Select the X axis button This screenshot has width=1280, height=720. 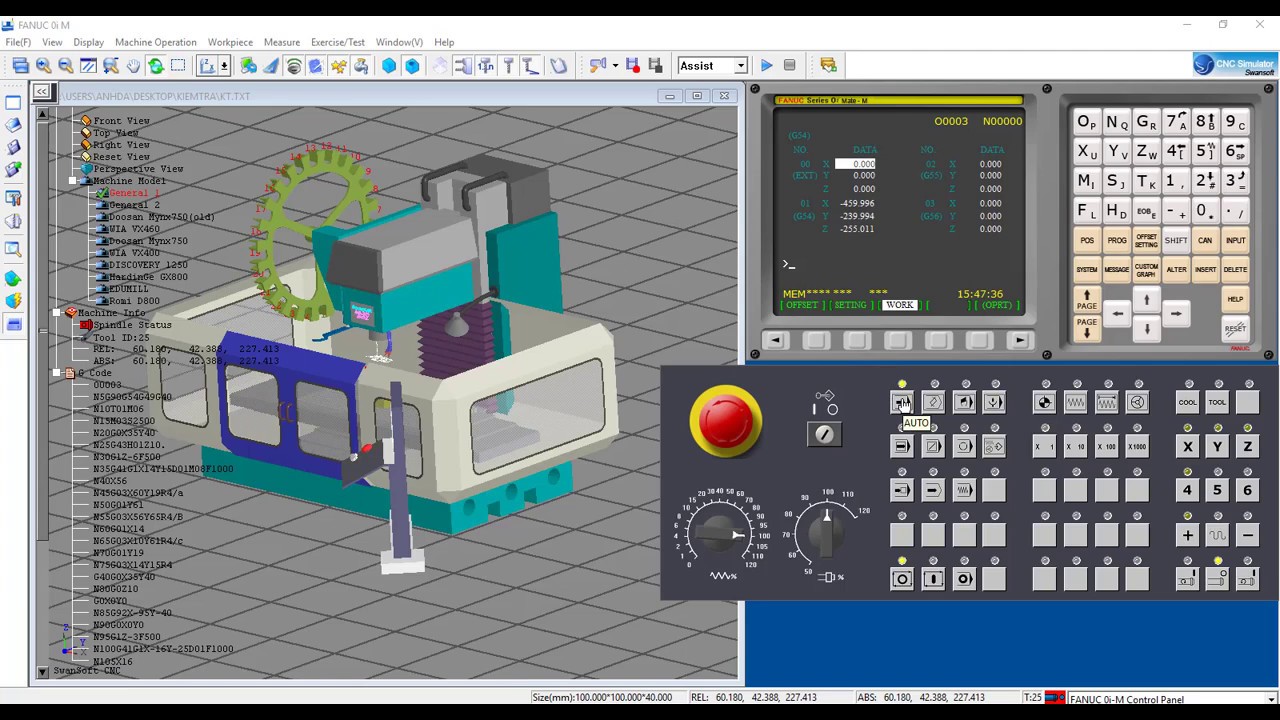(x=1187, y=446)
